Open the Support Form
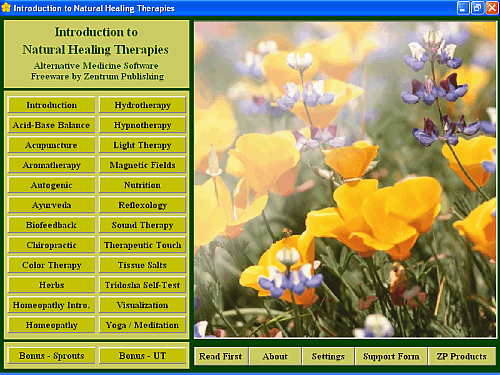Image resolution: width=500 pixels, height=375 pixels. (391, 356)
